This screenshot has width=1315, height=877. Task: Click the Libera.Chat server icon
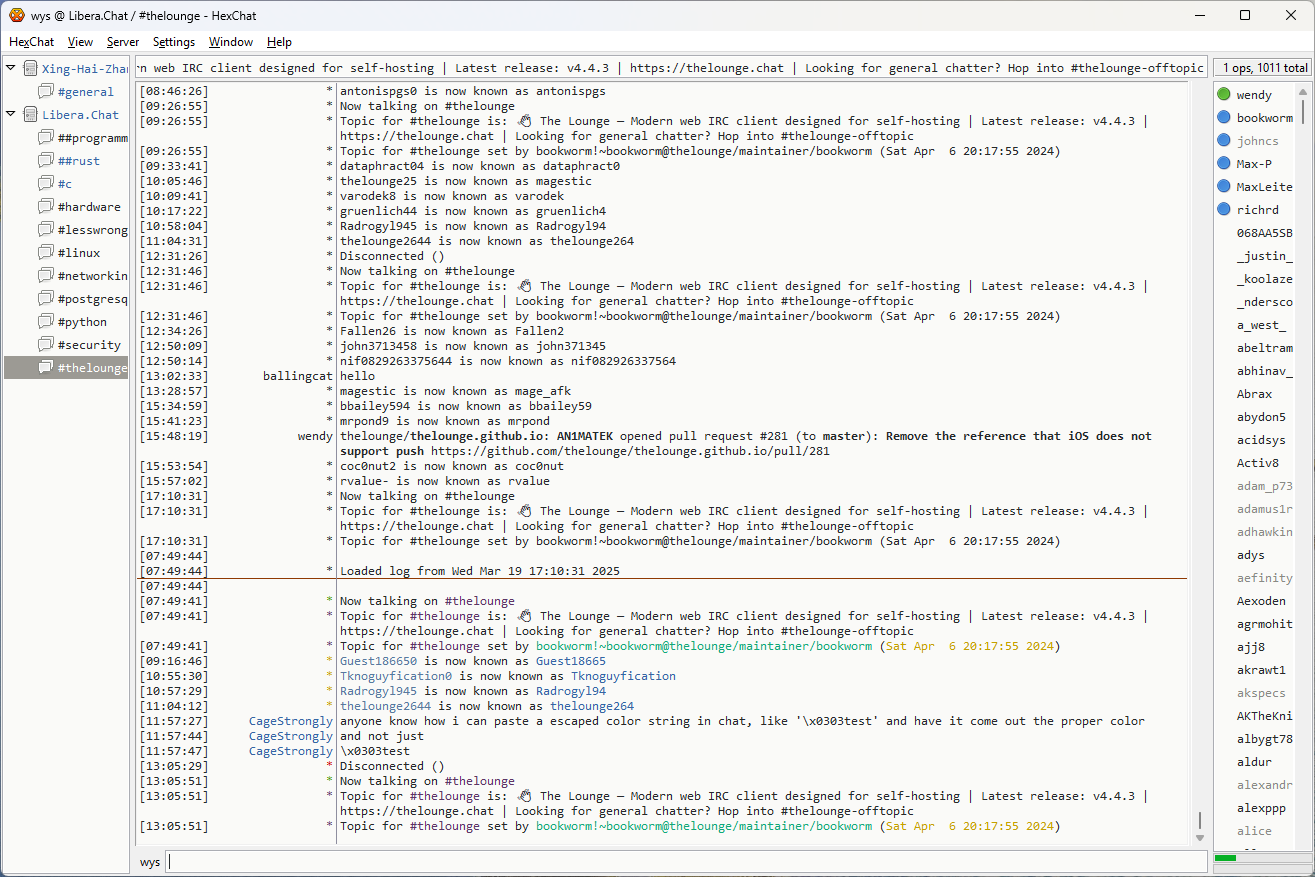[x=30, y=115]
